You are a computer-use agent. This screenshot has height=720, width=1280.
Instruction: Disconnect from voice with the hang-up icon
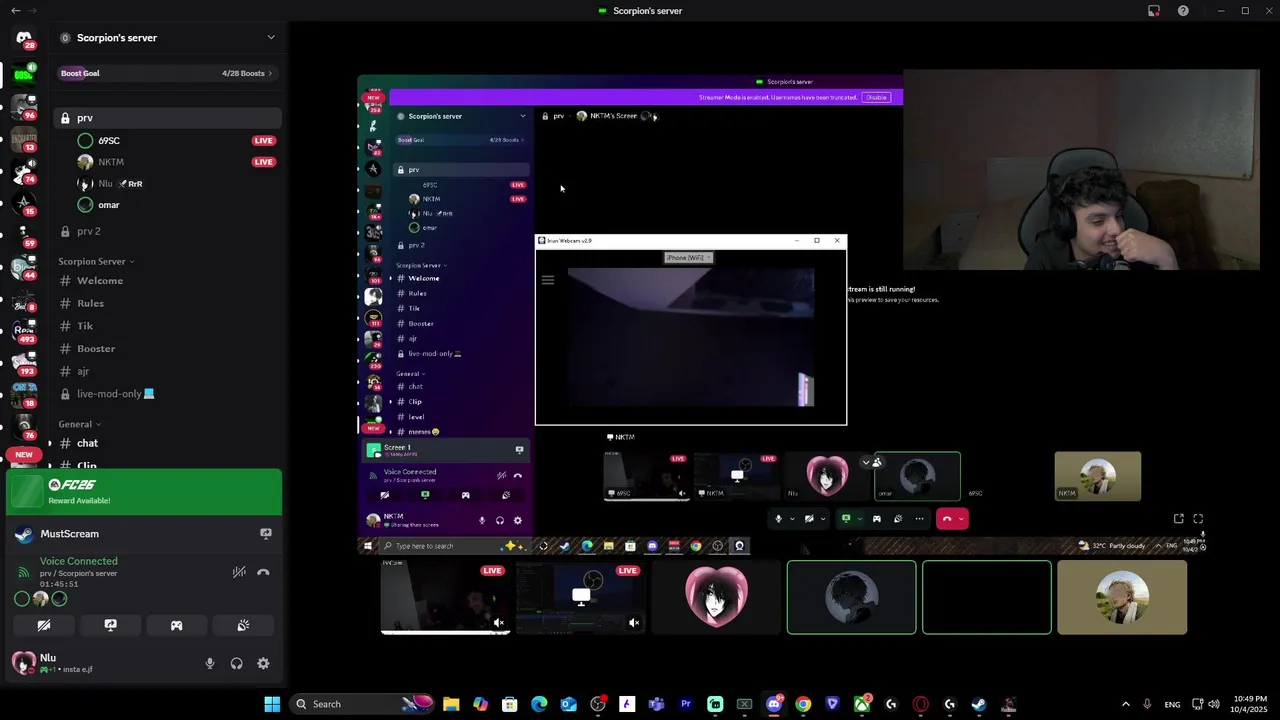tap(263, 572)
